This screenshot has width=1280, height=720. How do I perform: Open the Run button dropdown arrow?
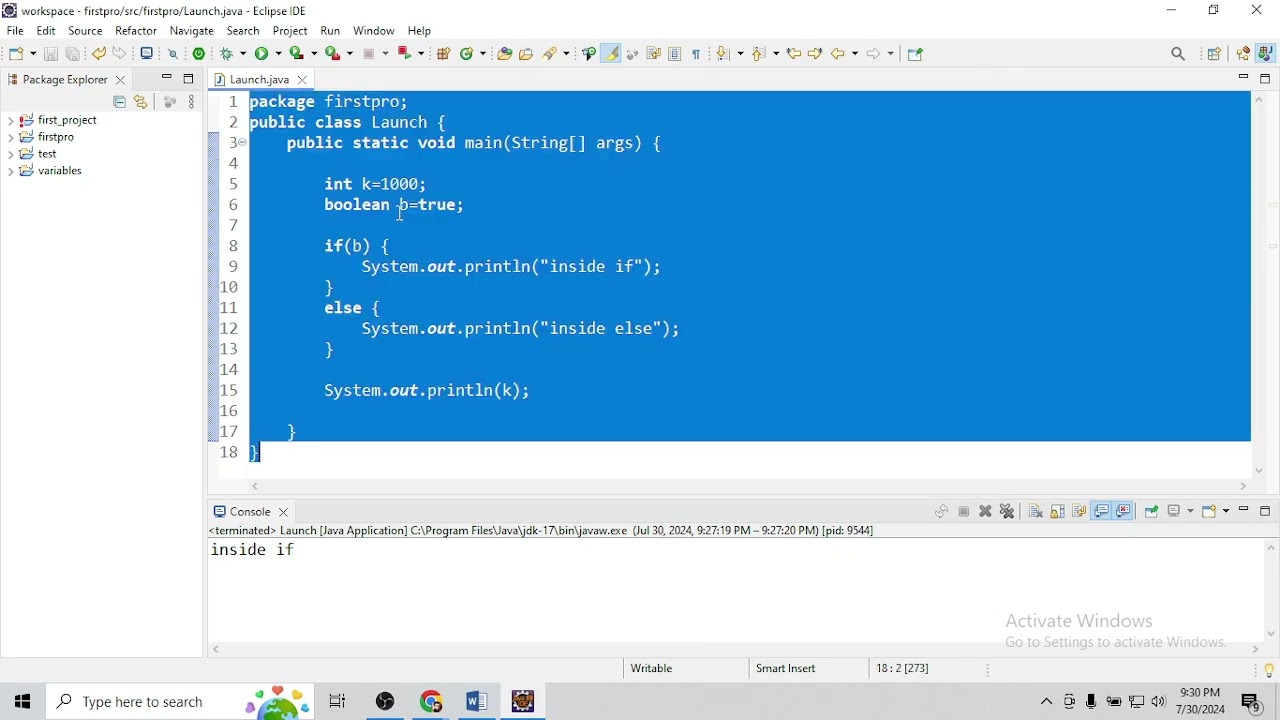click(278, 54)
